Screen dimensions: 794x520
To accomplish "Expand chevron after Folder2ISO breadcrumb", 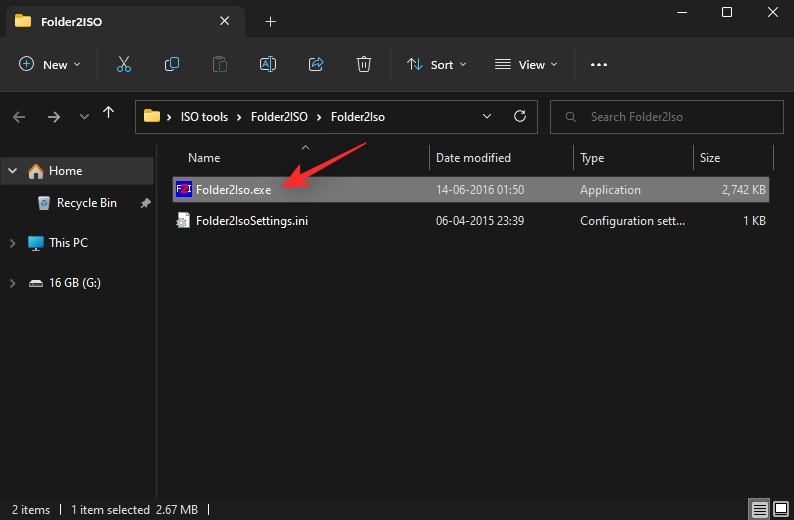I will 319,117.
